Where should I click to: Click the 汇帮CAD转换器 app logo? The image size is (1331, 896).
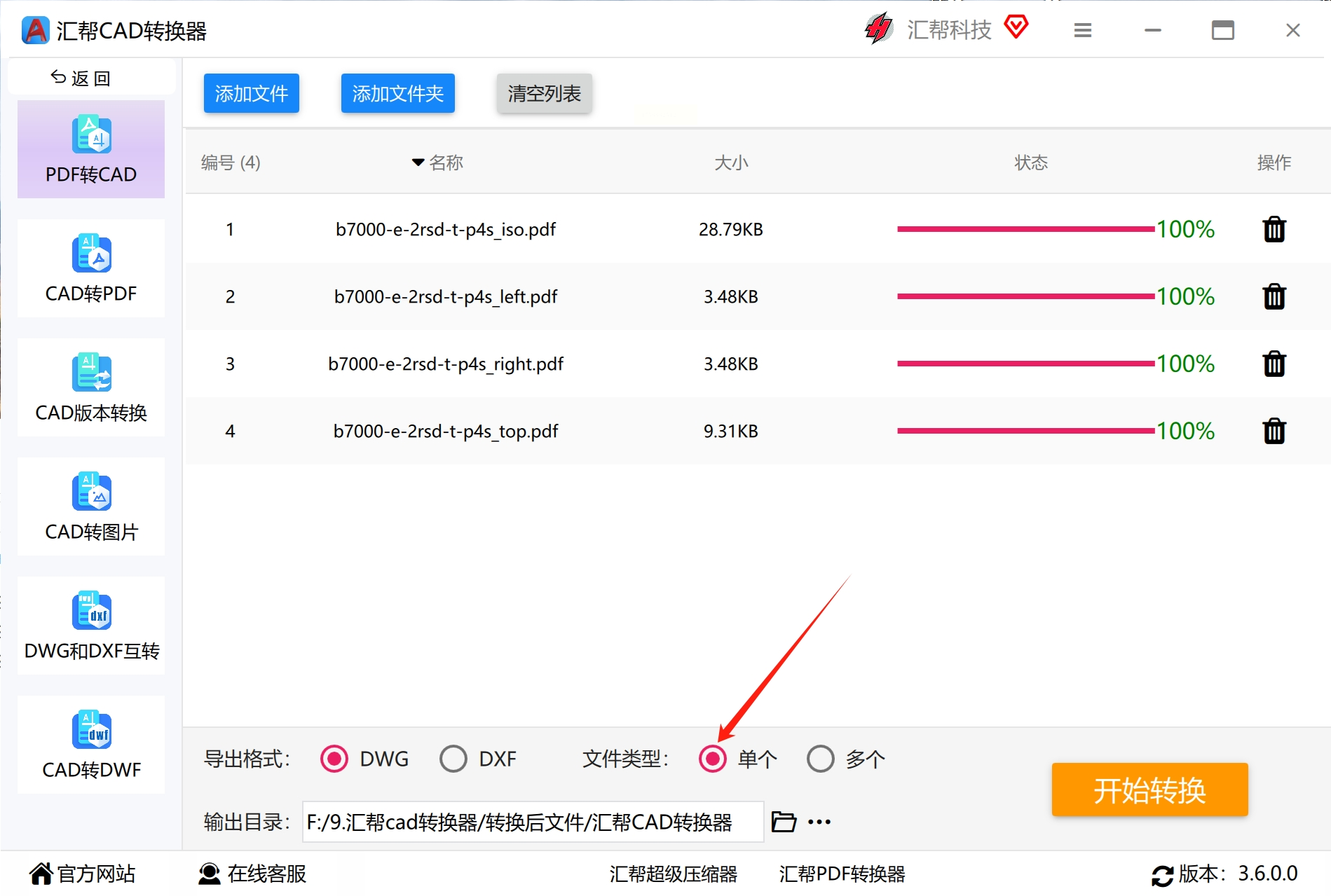click(x=35, y=30)
